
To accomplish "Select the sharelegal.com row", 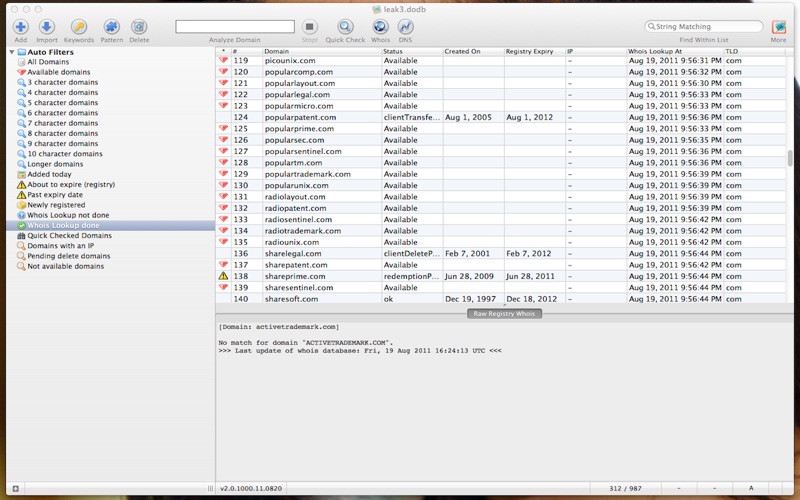I will 501,254.
